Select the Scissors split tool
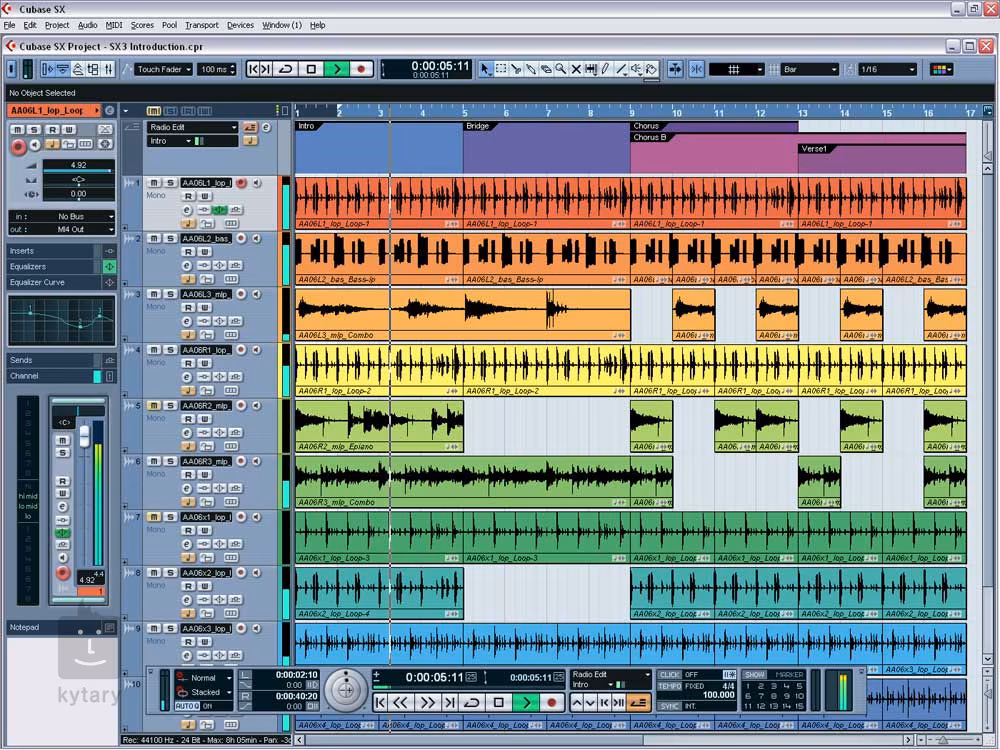 click(516, 69)
